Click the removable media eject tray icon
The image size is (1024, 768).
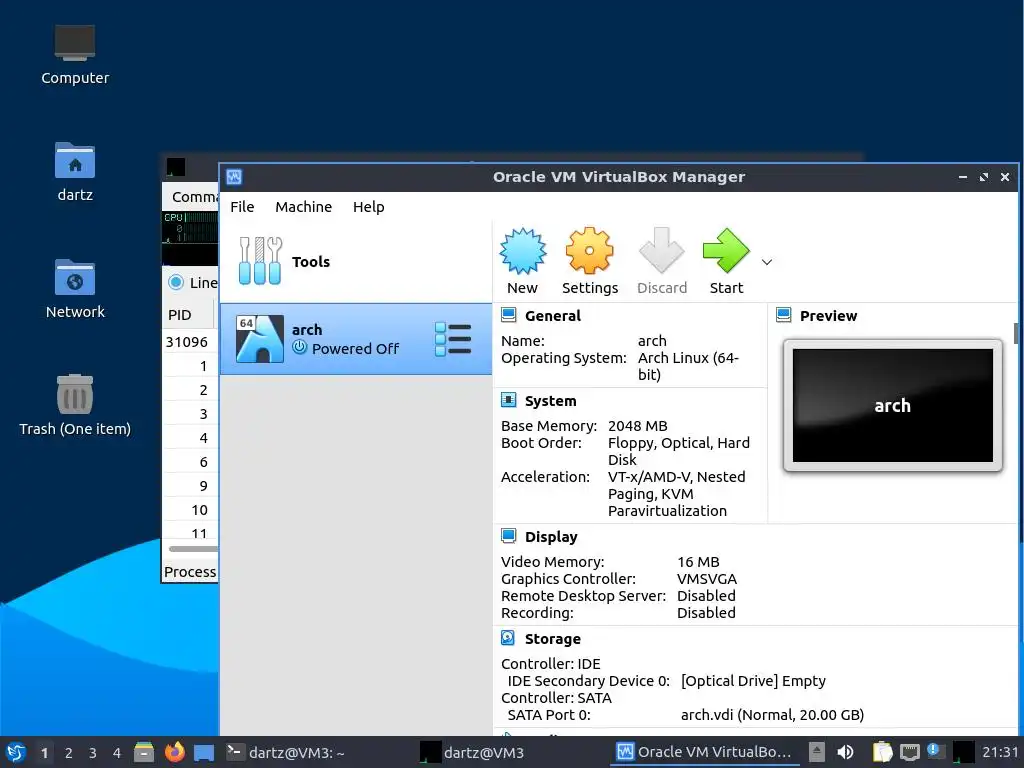pyautogui.click(x=816, y=752)
